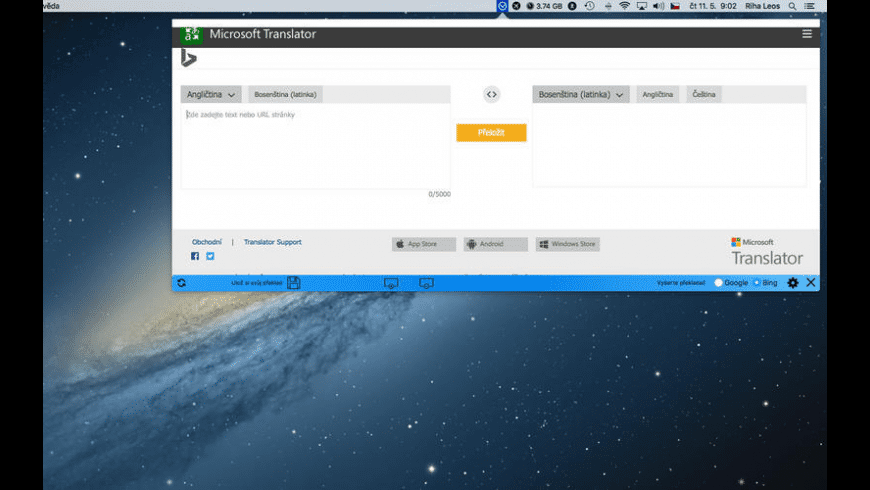Image resolution: width=870 pixels, height=490 pixels.
Task: Open the AirPlay display menu icon
Action: click(642, 6)
